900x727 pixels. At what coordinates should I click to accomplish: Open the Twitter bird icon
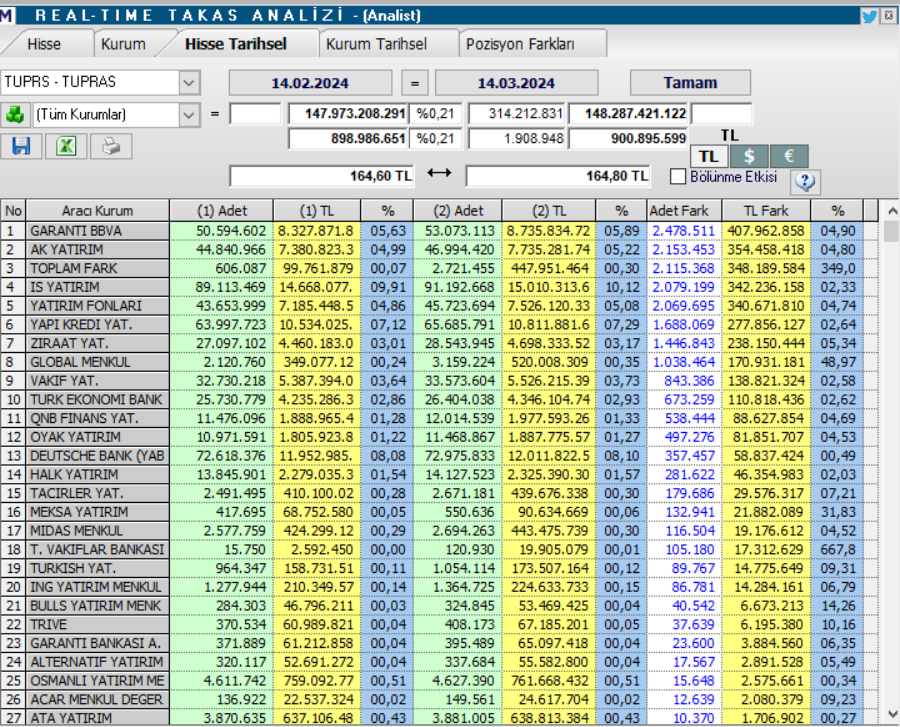point(869,16)
